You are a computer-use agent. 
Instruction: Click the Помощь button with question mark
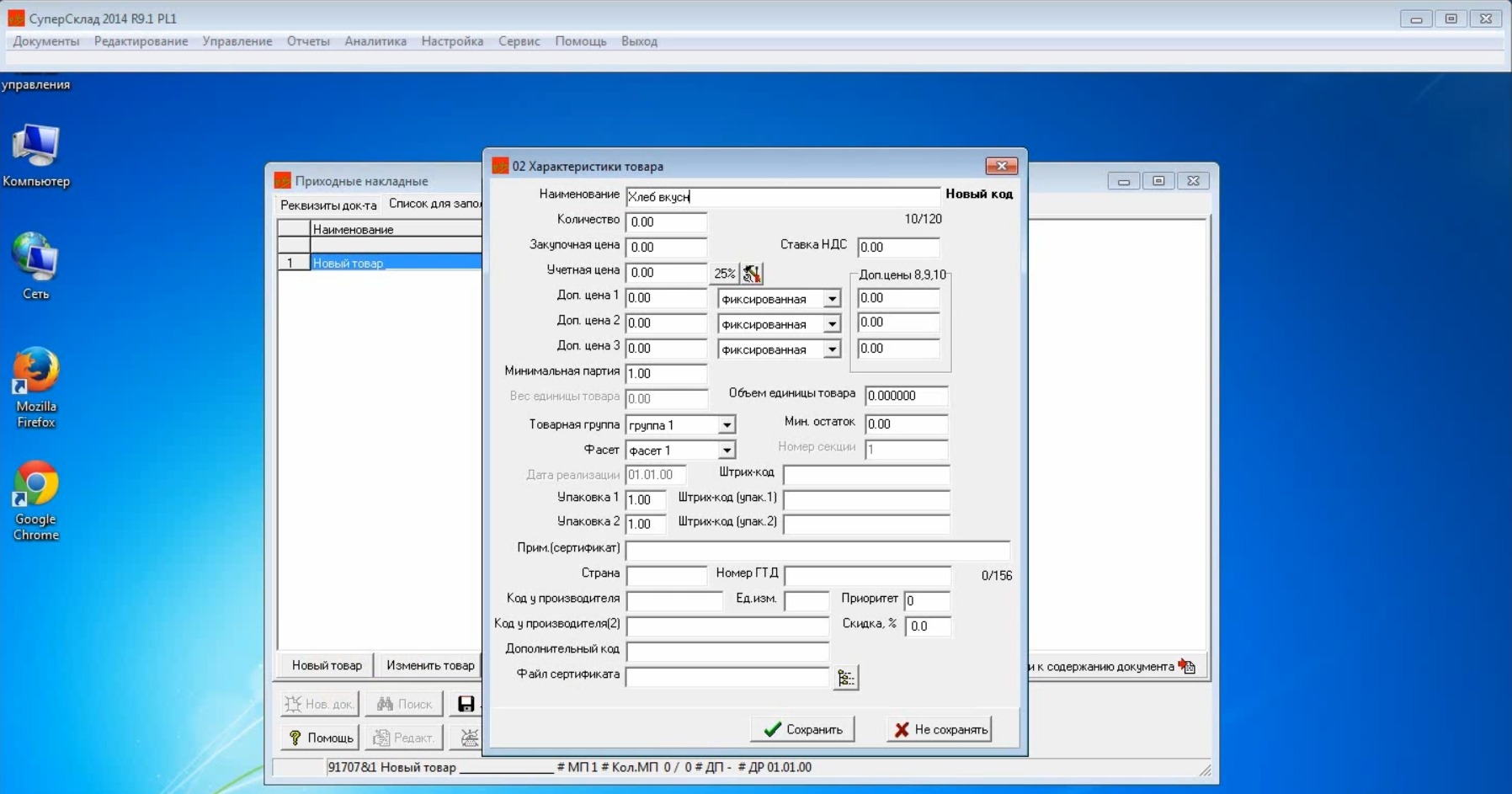(320, 738)
